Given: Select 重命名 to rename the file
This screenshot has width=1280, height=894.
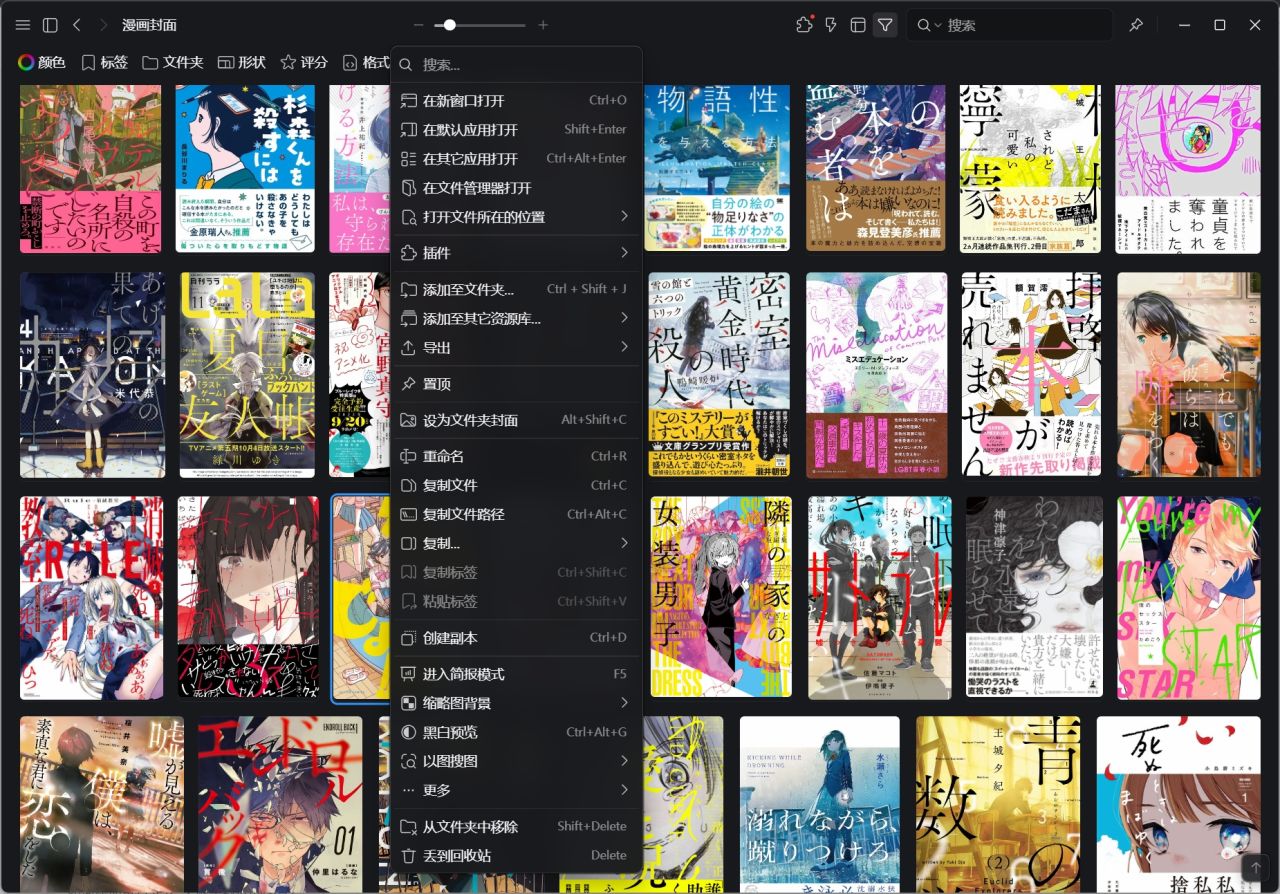Looking at the screenshot, I should [516, 456].
